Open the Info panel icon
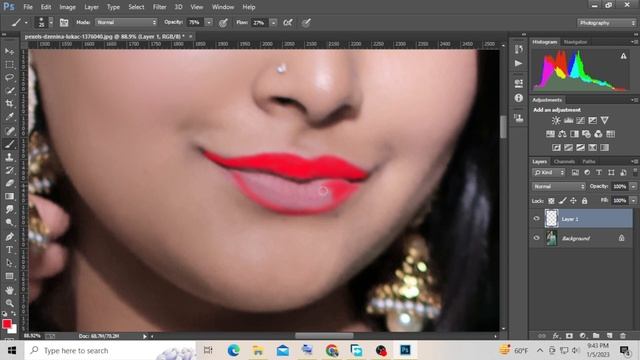Screen dimensions: 640x360 click(x=518, y=98)
